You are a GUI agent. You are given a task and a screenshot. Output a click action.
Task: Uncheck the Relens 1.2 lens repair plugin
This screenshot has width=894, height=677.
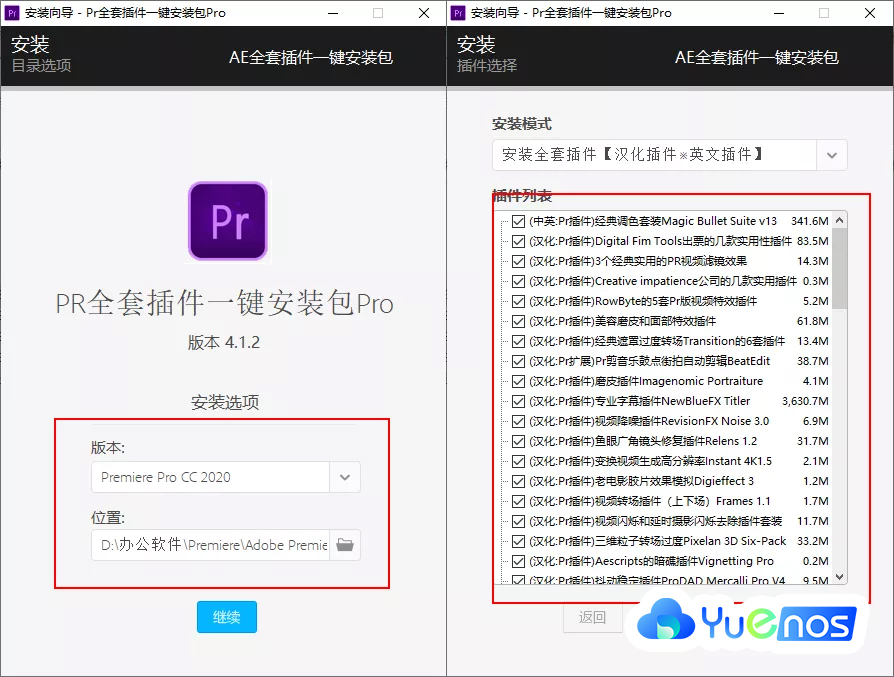click(518, 441)
